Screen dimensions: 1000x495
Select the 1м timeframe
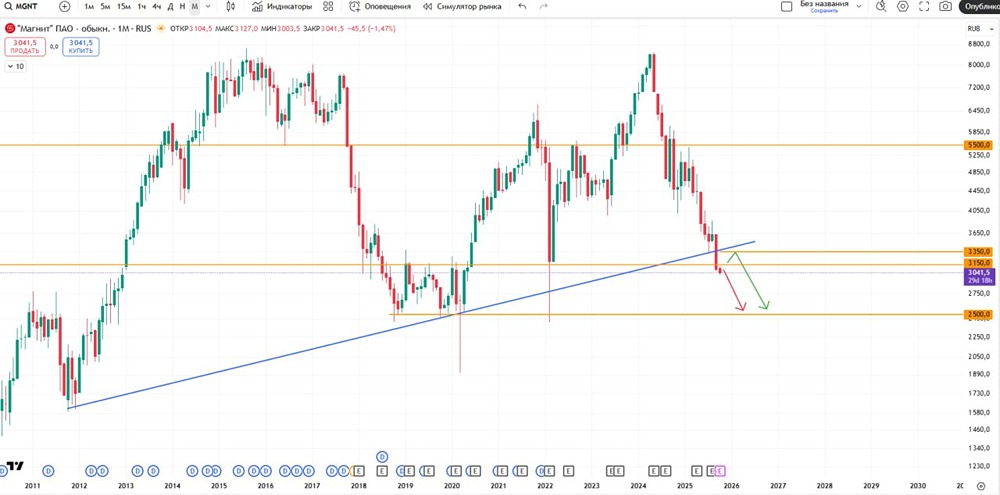89,6
